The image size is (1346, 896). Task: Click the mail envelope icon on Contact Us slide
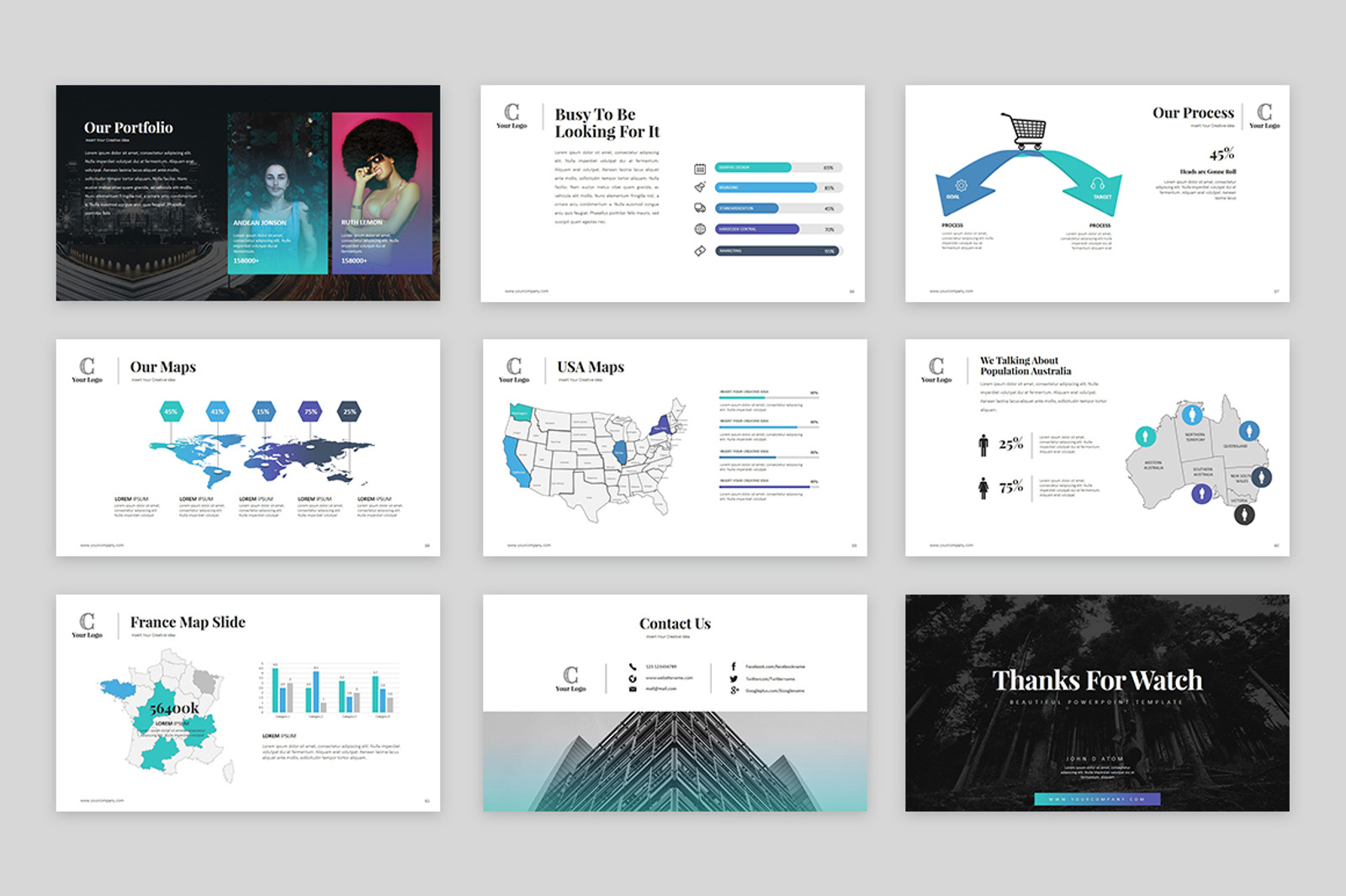tap(633, 689)
